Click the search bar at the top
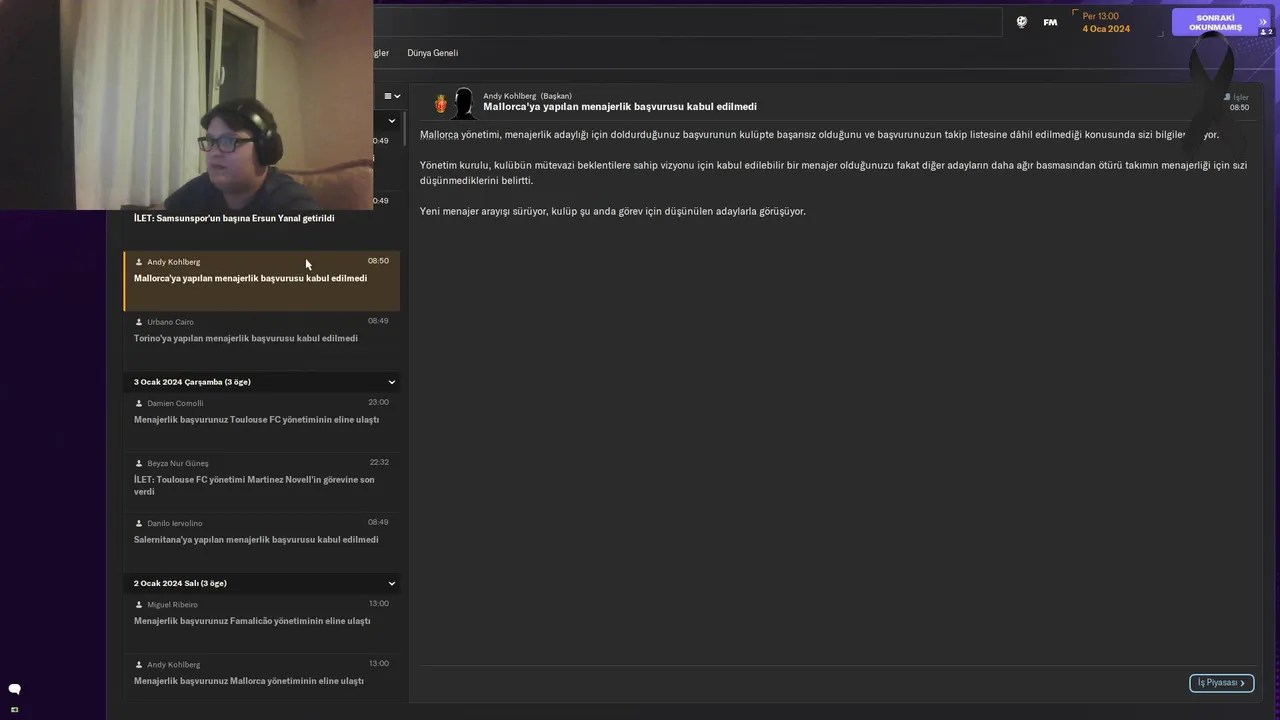The width and height of the screenshot is (1280, 720). (687, 22)
